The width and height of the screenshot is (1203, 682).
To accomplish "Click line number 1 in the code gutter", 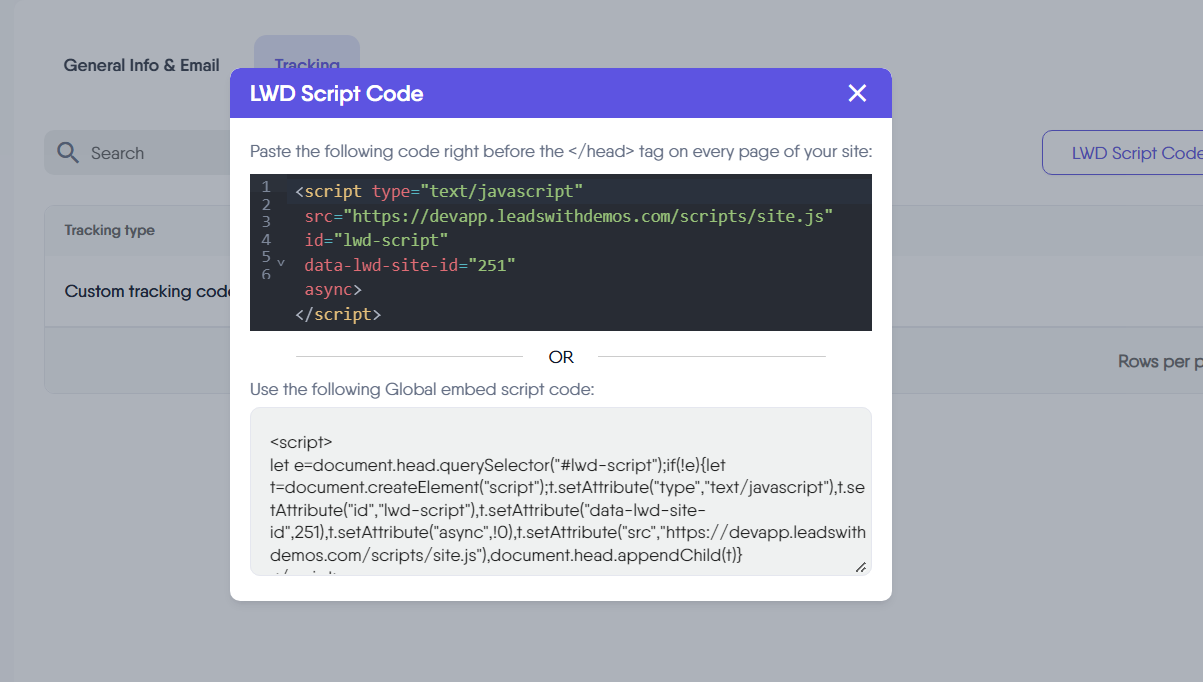I will (x=266, y=187).
